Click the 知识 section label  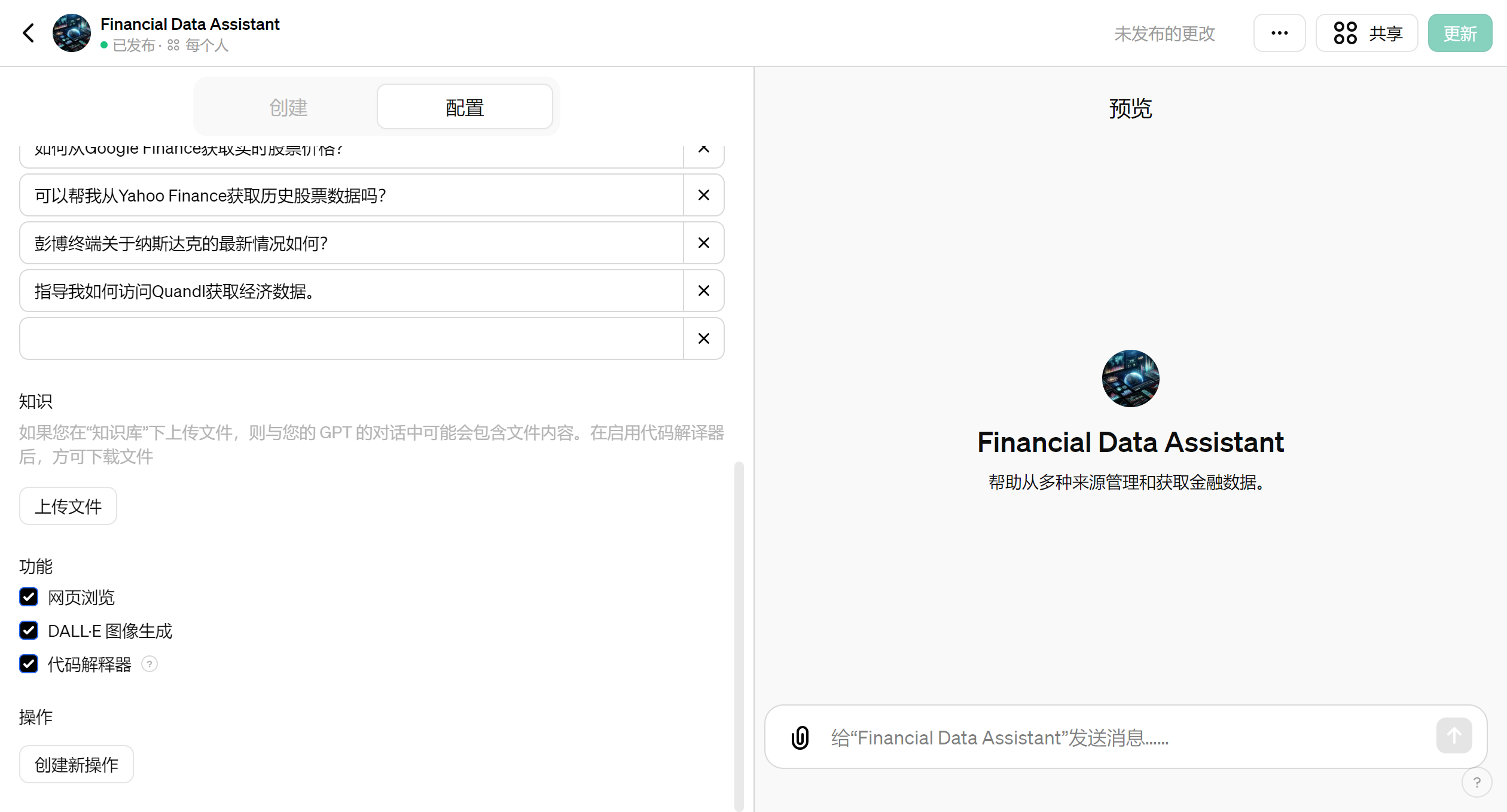[x=36, y=401]
